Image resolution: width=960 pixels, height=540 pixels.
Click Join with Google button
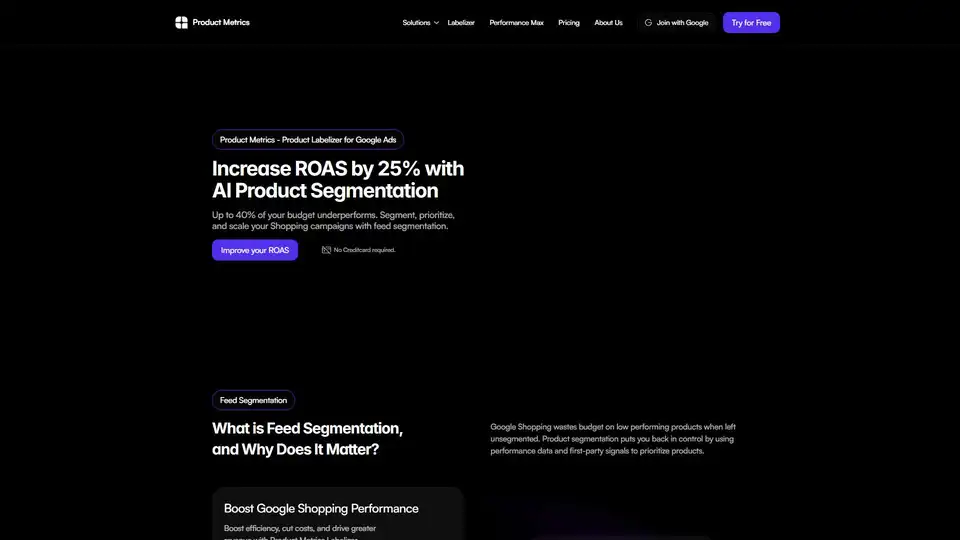(x=677, y=23)
